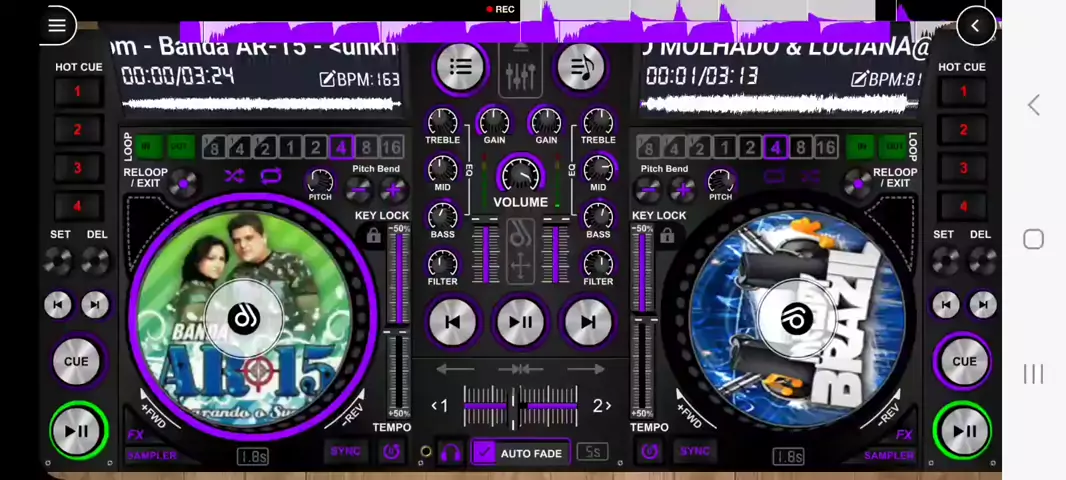Collapse panel with top-right back chevron
The height and width of the screenshot is (480, 1066).
point(975,26)
